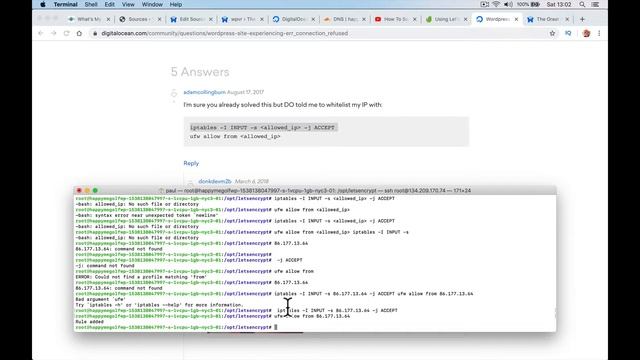Image resolution: width=640 pixels, height=360 pixels.
Task: Close the DNS tab
Action: [x=364, y=19]
